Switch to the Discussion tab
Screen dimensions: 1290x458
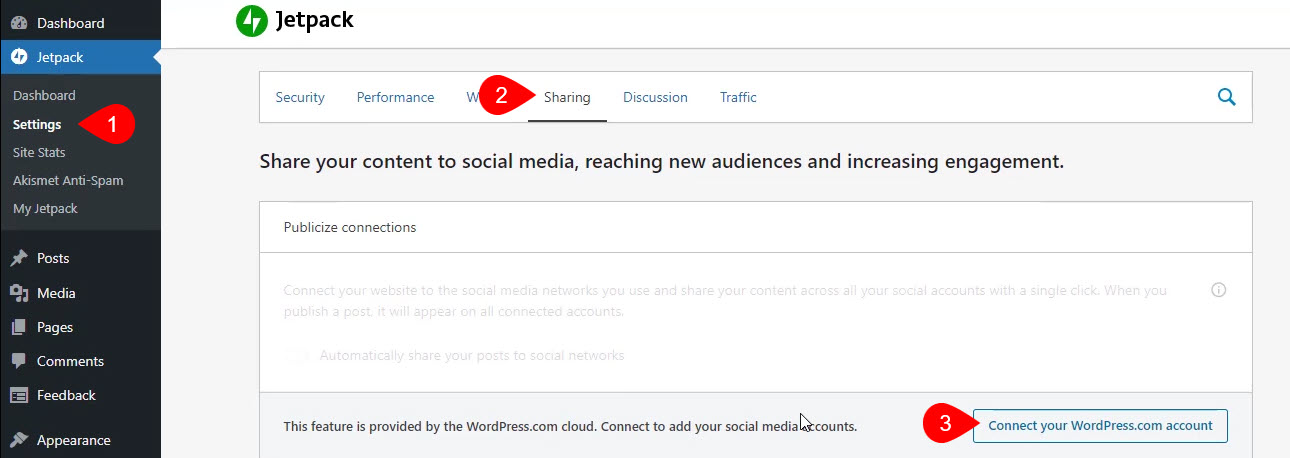[x=655, y=97]
